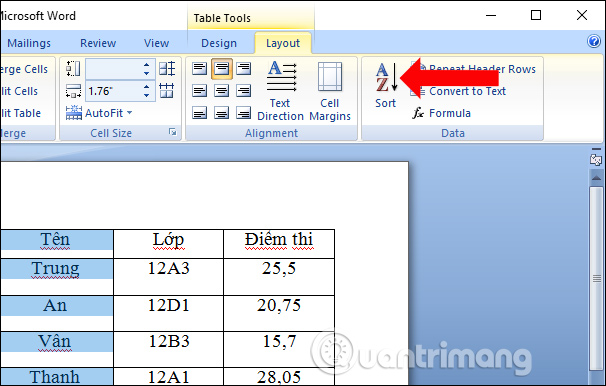Click the cell containing 15,7
The image size is (606, 386).
[279, 349]
